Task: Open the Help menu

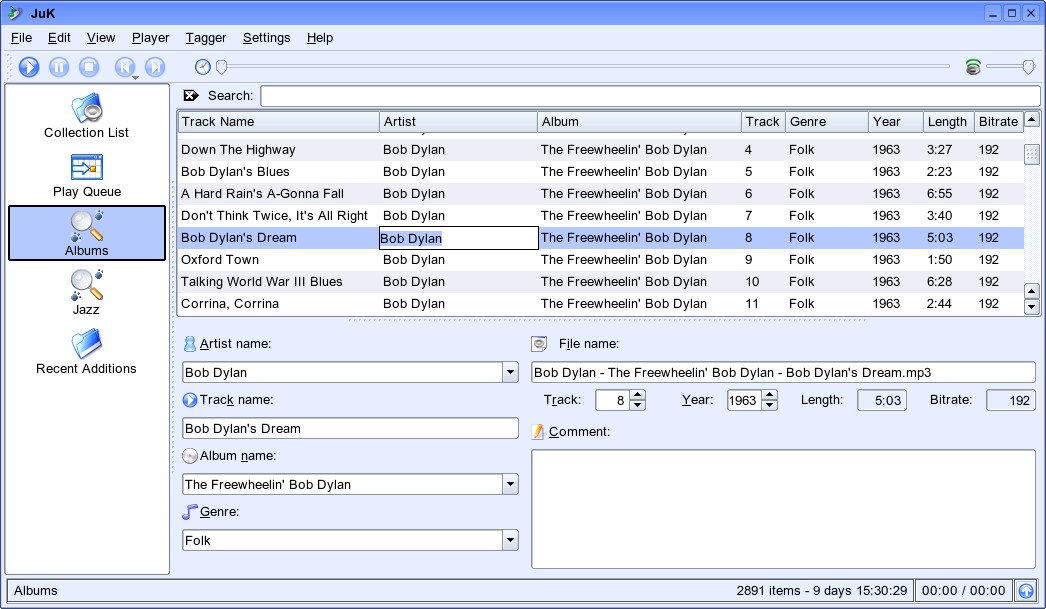Action: 320,38
